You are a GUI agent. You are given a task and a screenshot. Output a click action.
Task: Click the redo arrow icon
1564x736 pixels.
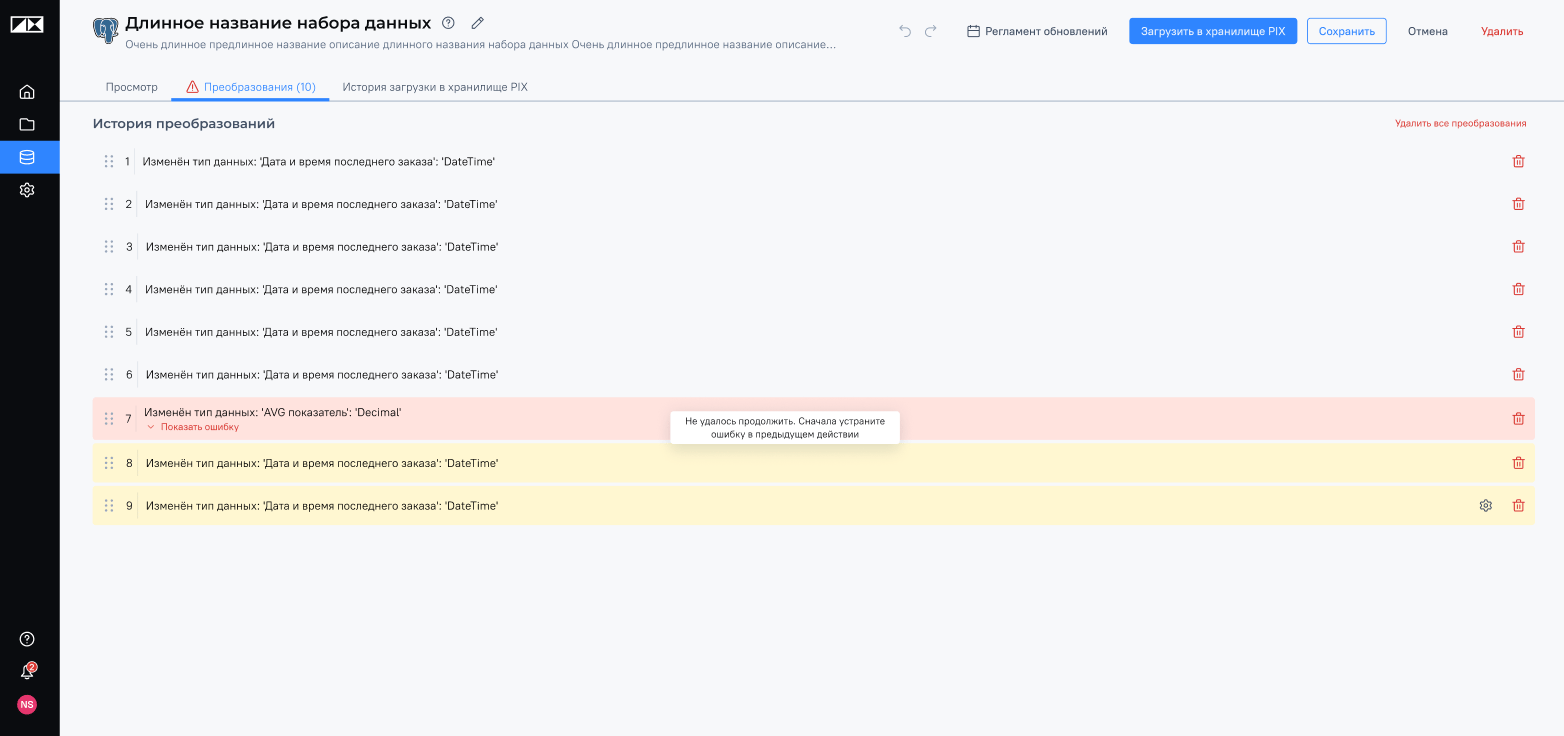[x=931, y=31]
